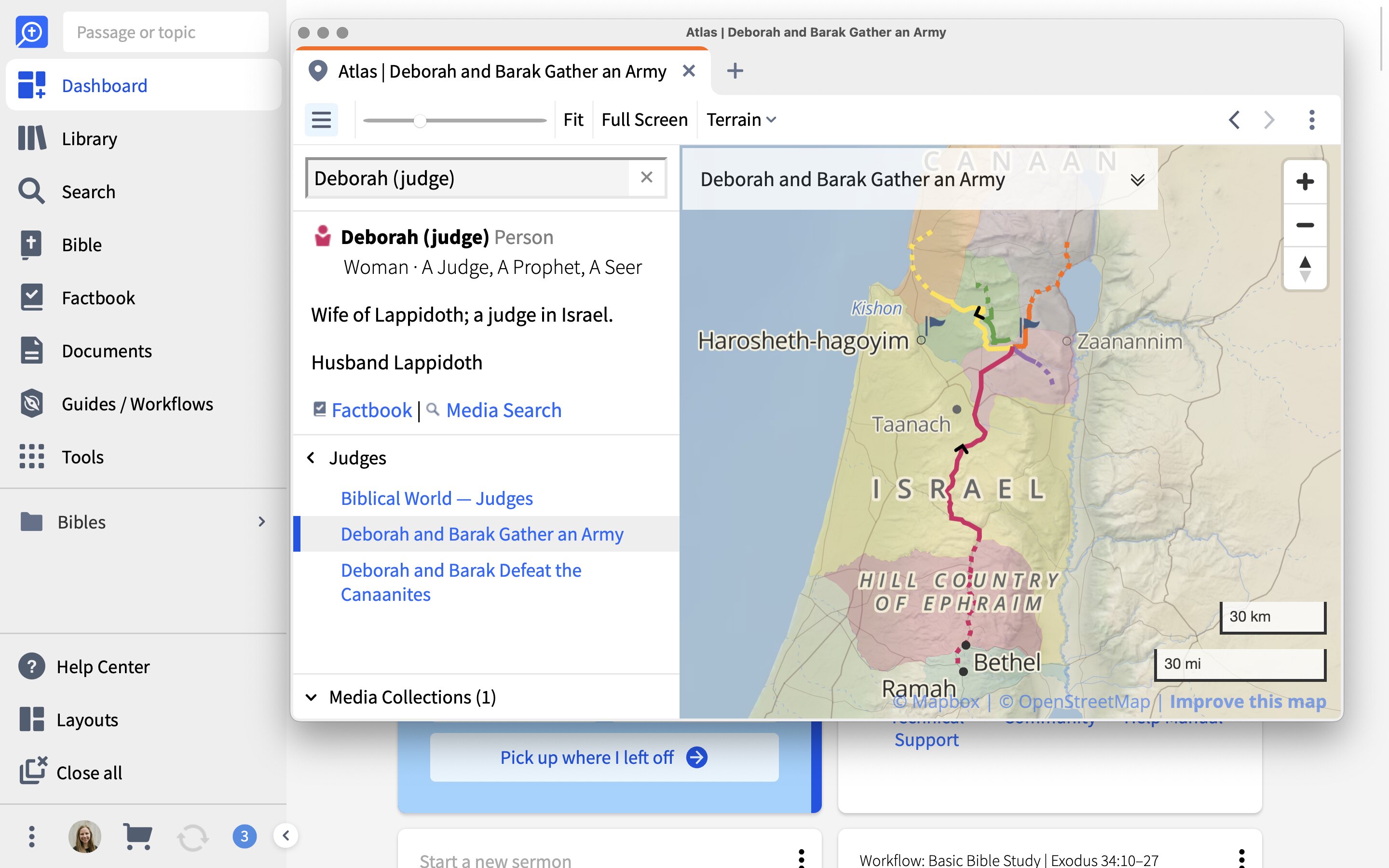The width and height of the screenshot is (1389, 868).
Task: Click Improve this map link
Action: coord(1248,701)
